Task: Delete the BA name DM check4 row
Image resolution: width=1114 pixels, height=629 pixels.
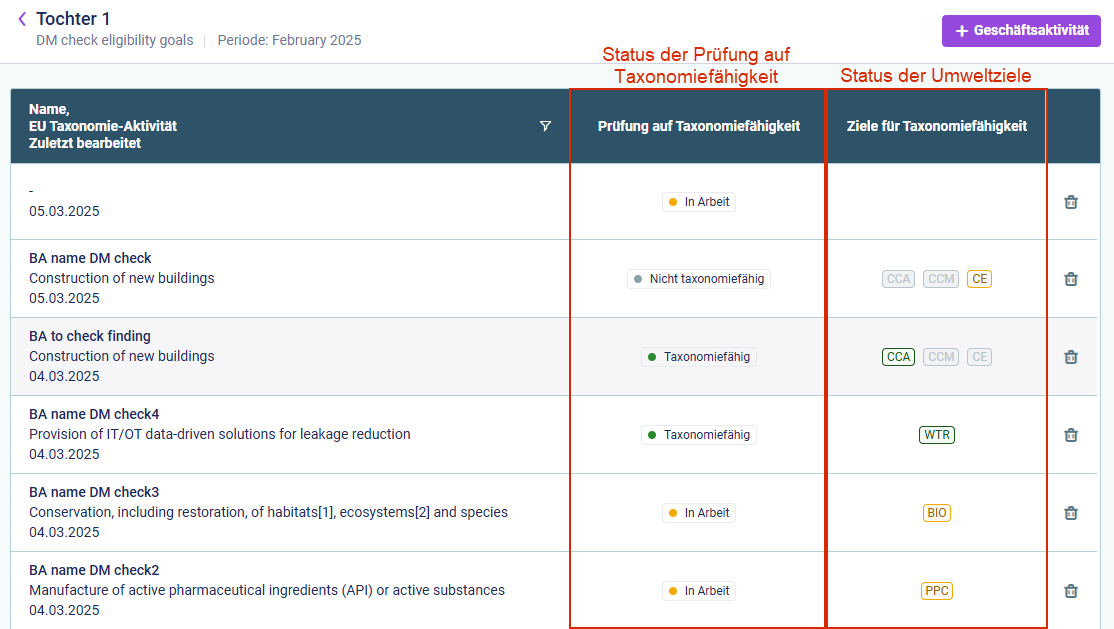Action: pyautogui.click(x=1071, y=435)
